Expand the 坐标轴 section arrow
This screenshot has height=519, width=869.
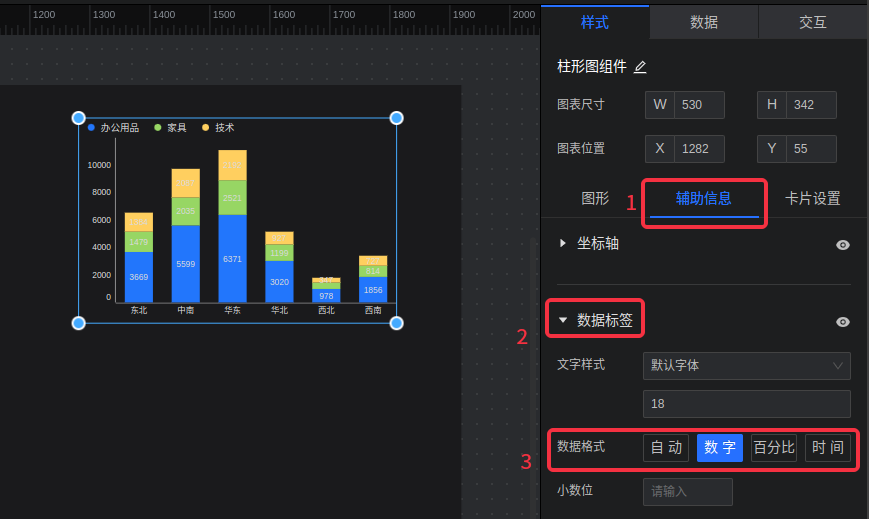563,243
